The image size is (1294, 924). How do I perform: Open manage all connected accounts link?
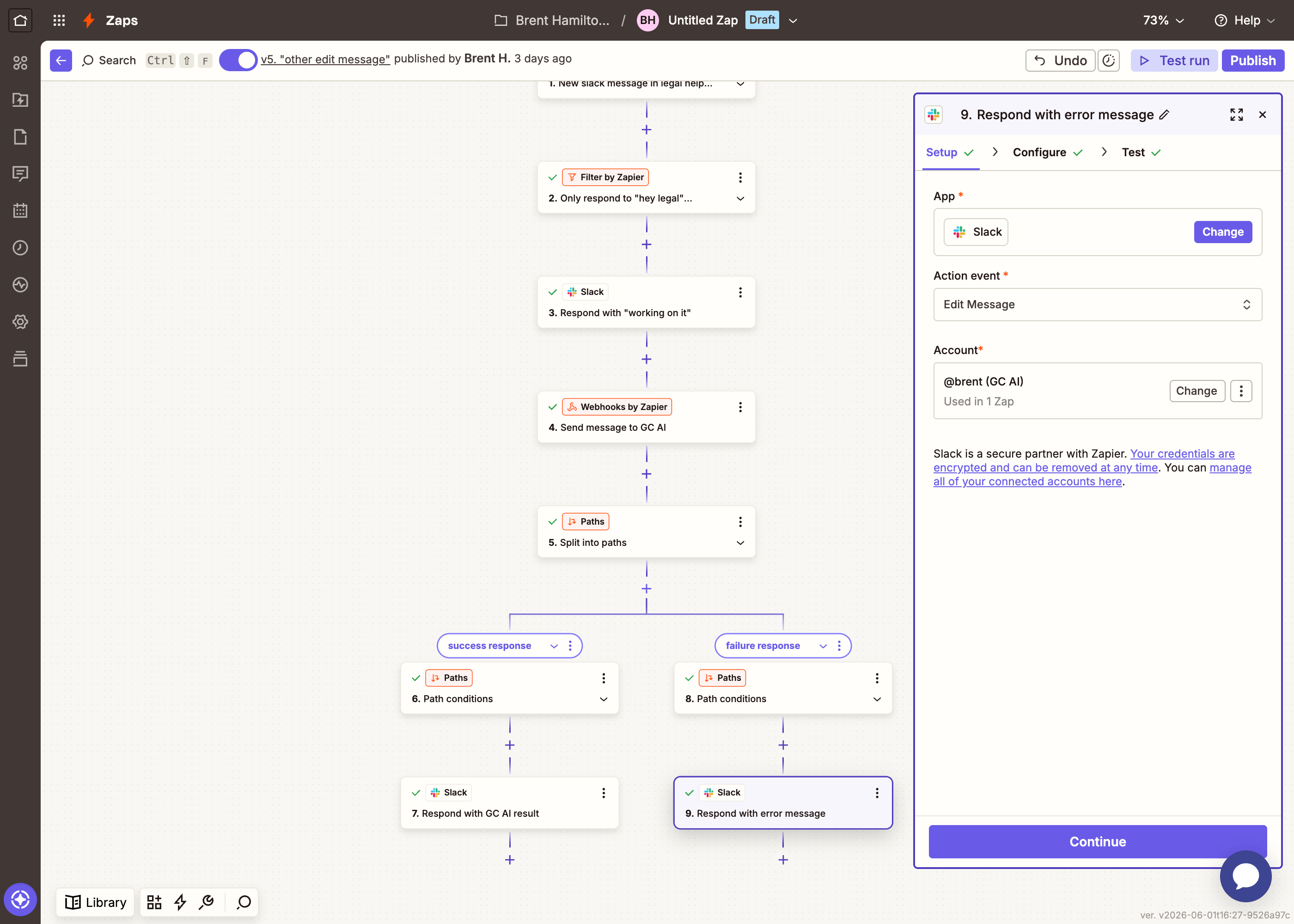pos(1092,475)
